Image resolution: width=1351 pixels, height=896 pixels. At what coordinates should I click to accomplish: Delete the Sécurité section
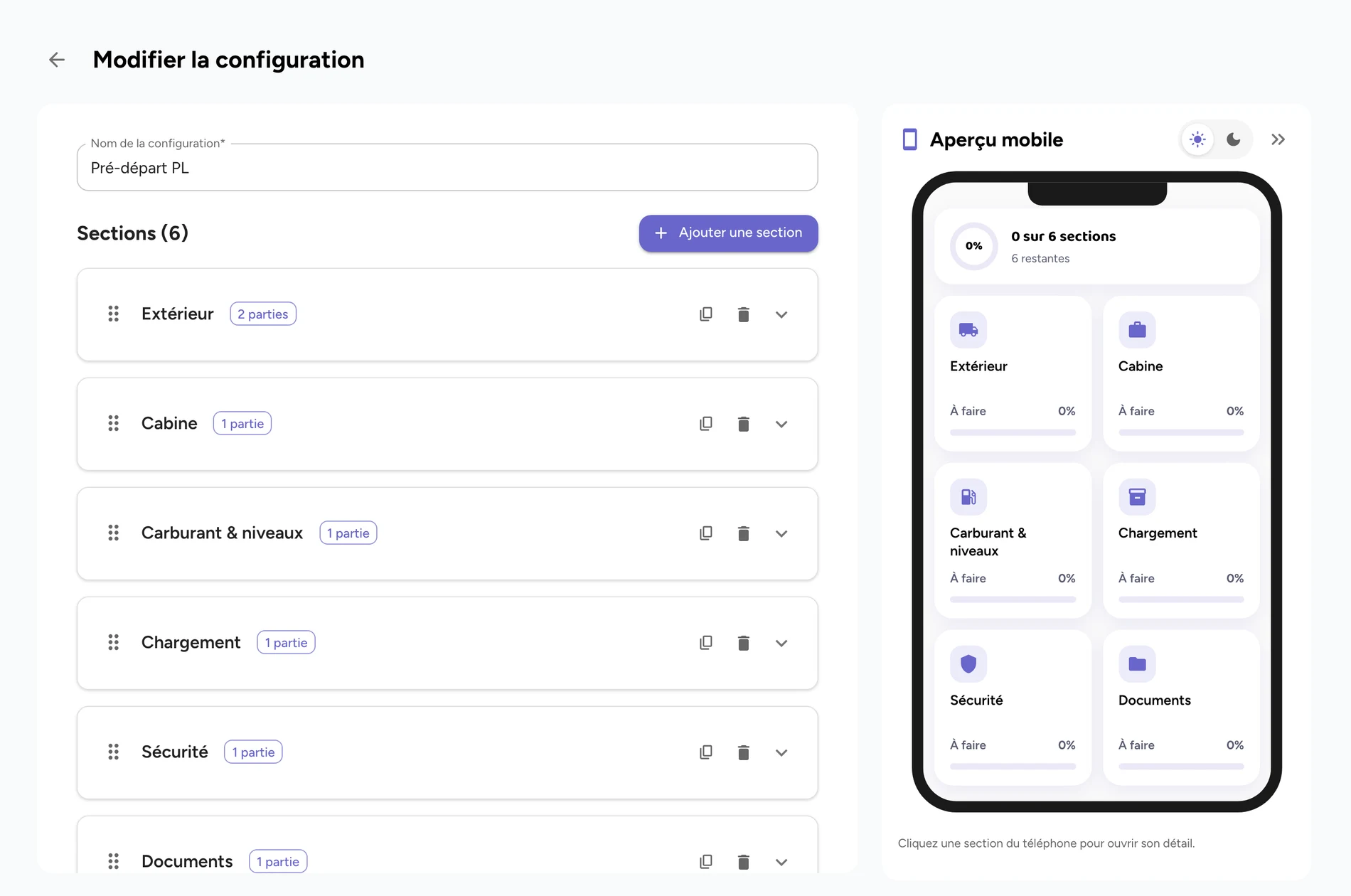(744, 752)
